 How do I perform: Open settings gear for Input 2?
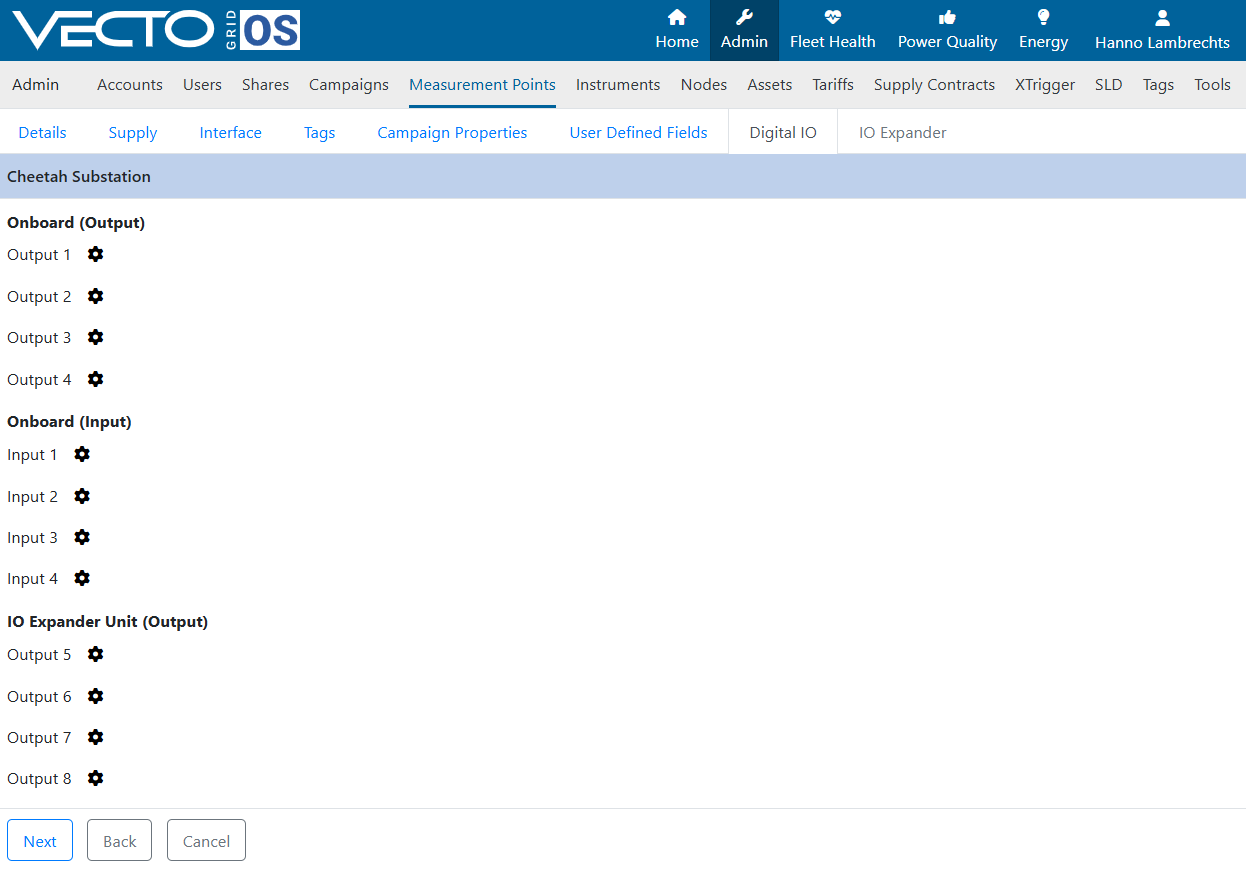pos(82,496)
